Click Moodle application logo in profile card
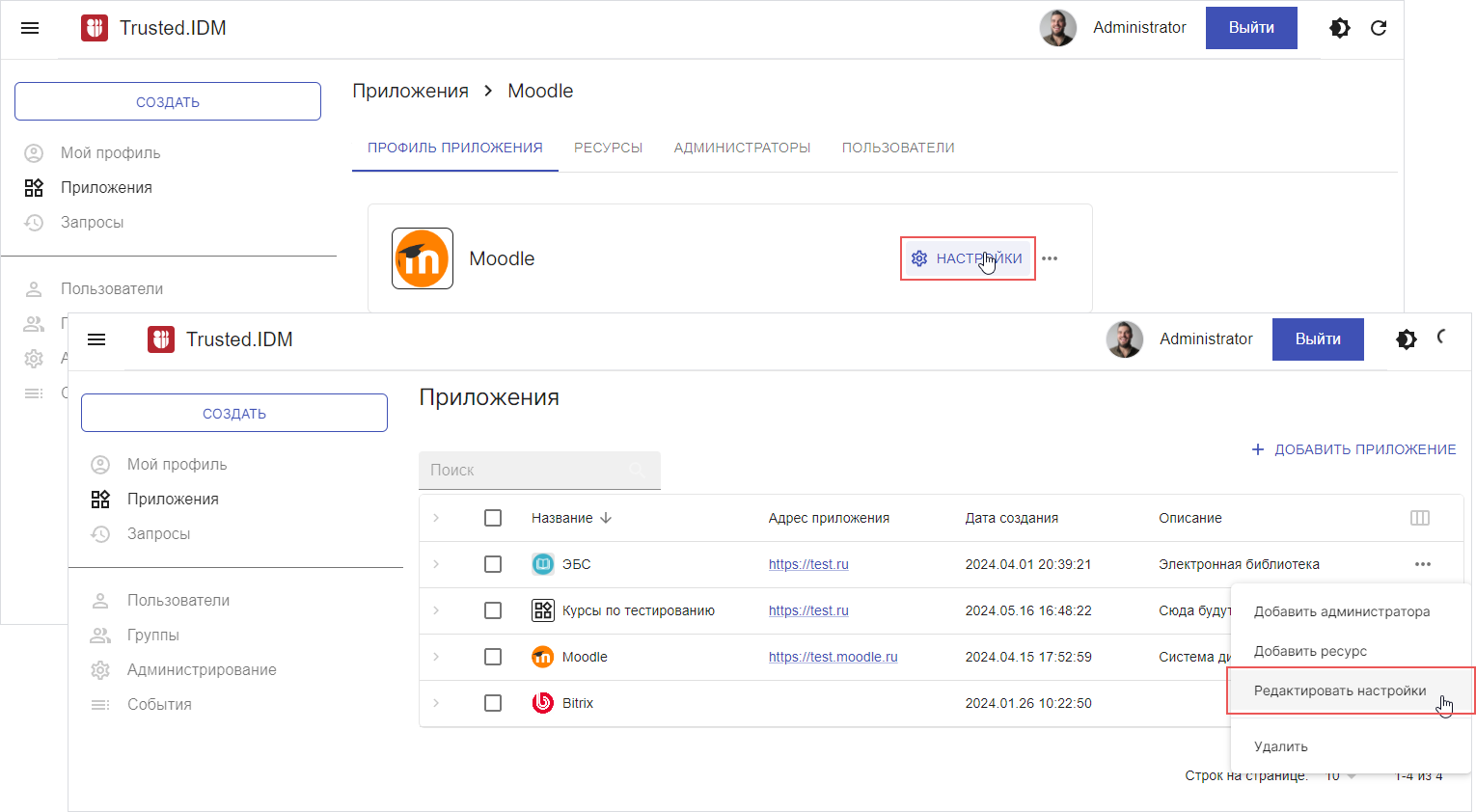This screenshot has width=1476, height=812. tap(423, 258)
